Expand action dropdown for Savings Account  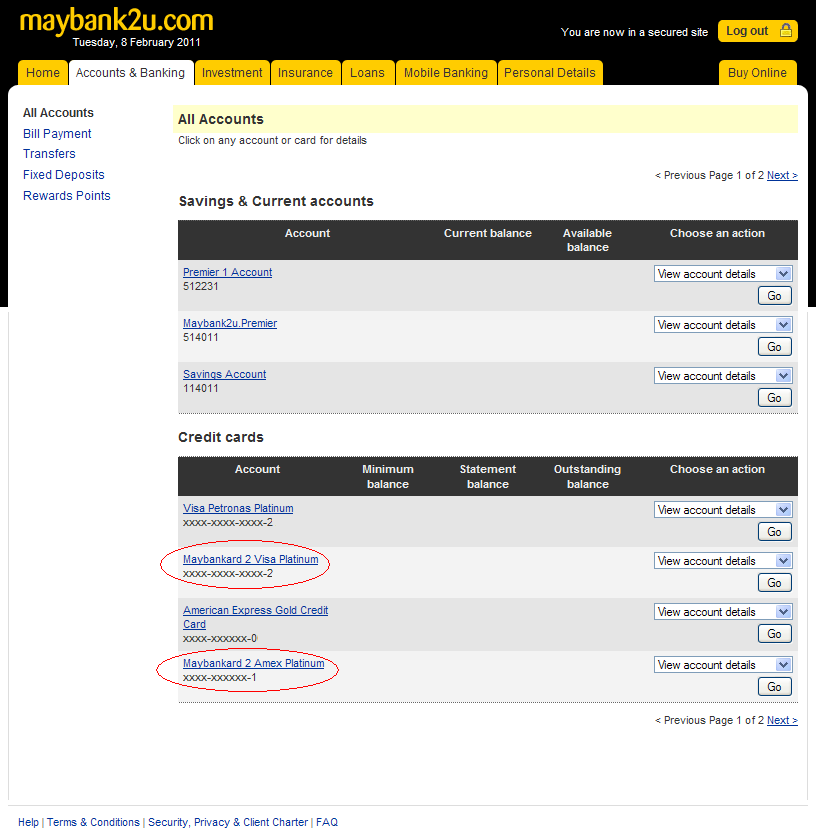click(722, 376)
